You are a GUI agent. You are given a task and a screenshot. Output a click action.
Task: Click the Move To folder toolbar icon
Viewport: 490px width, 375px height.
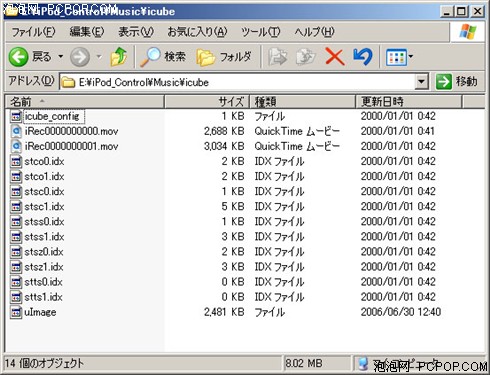pyautogui.click(x=278, y=57)
